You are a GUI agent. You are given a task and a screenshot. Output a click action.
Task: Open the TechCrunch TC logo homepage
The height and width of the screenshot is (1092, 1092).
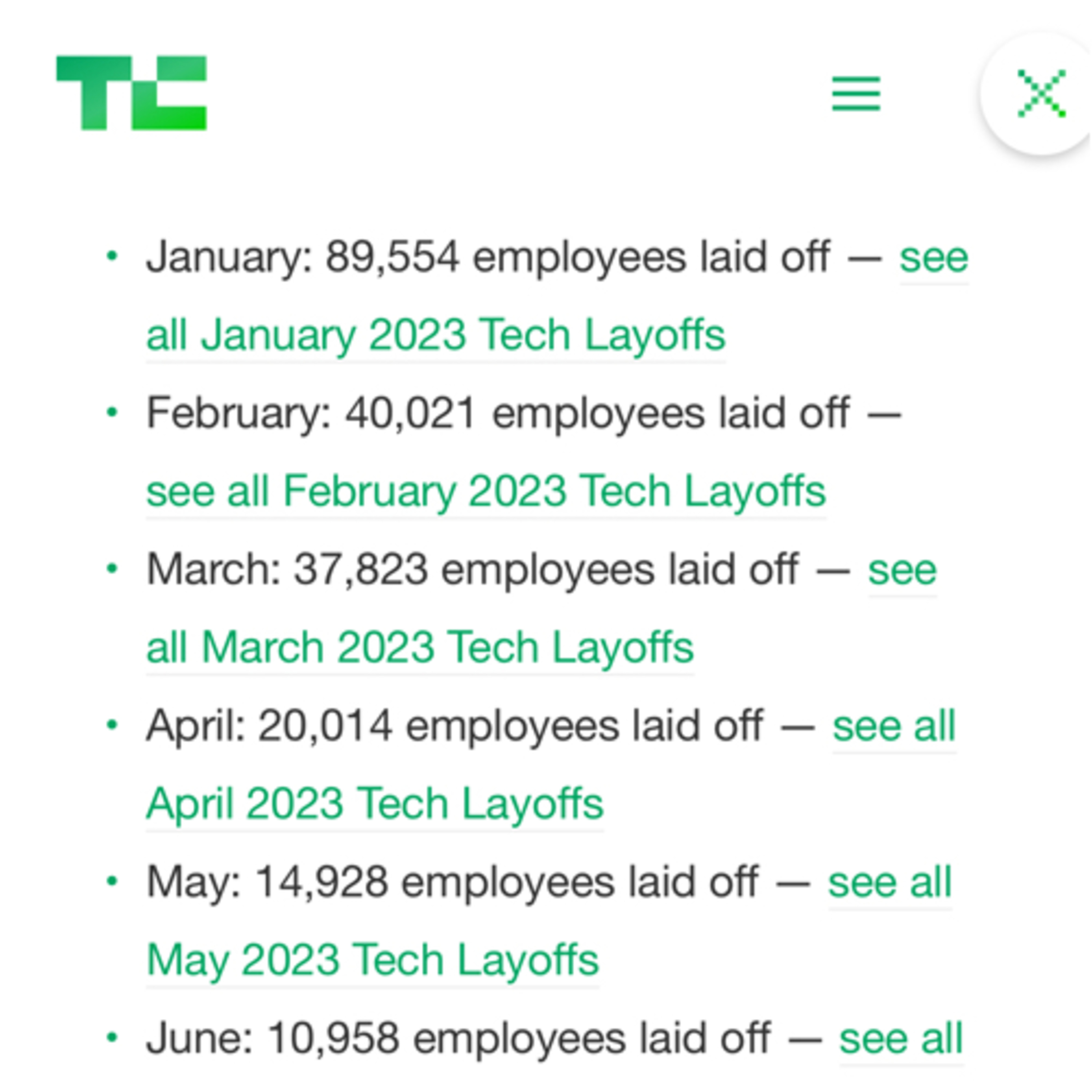click(x=132, y=93)
